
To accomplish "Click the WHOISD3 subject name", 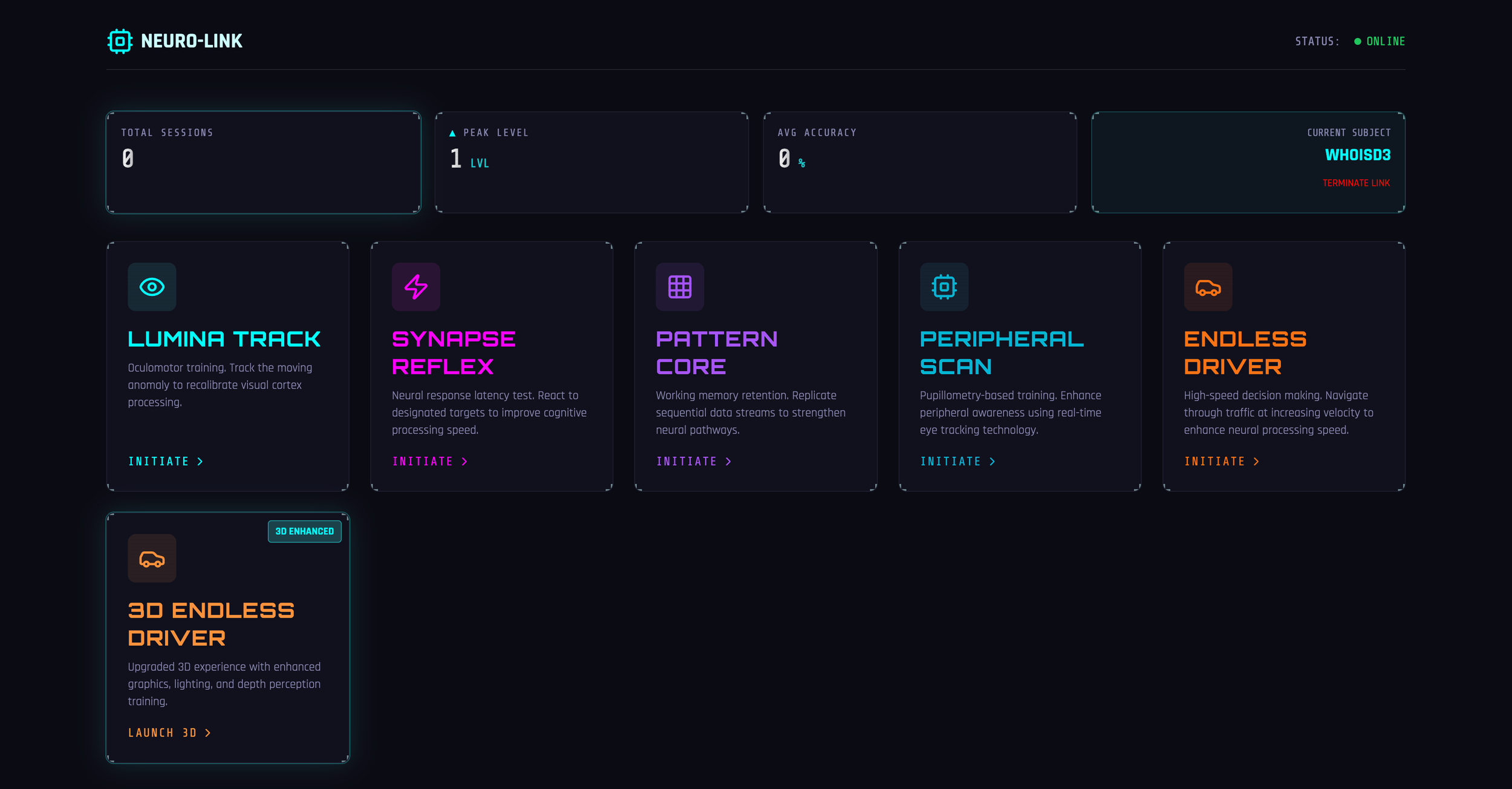I will point(1358,156).
